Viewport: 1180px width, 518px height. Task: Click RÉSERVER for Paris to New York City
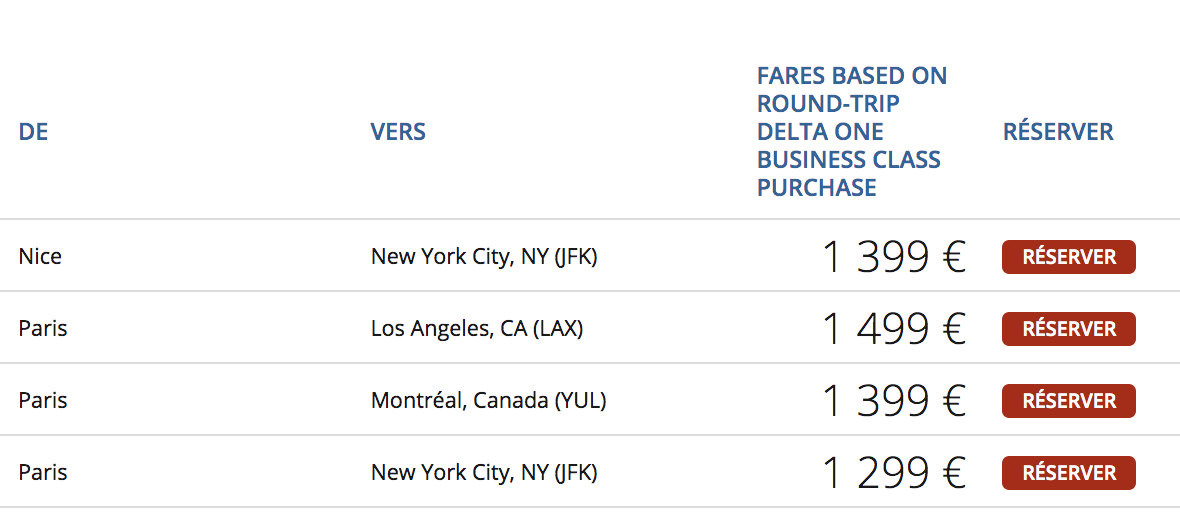pyautogui.click(x=1068, y=473)
